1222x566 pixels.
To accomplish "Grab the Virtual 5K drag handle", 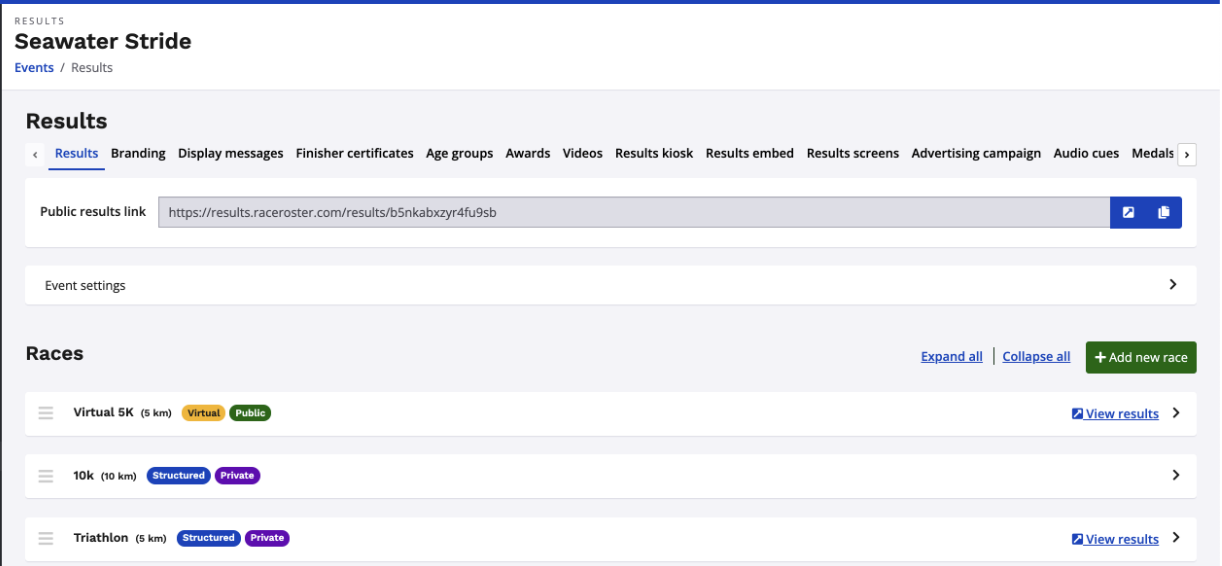I will [46, 413].
